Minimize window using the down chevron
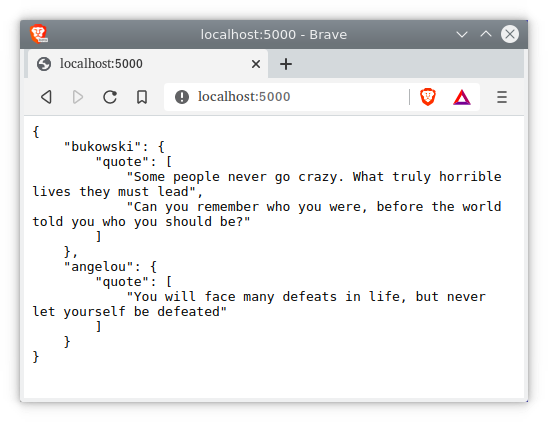 click(x=462, y=34)
